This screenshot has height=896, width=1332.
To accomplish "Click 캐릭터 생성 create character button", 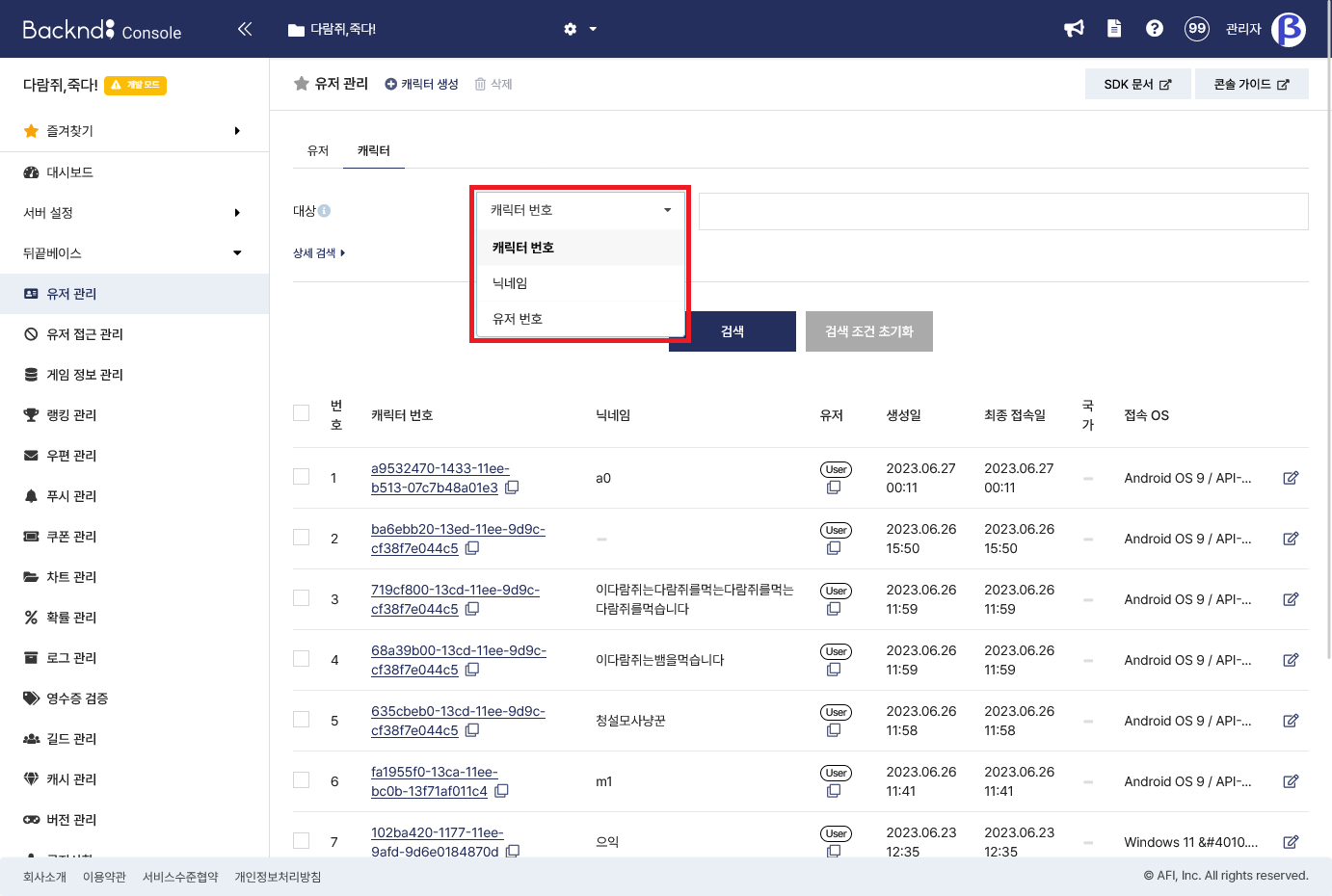I will click(x=421, y=84).
